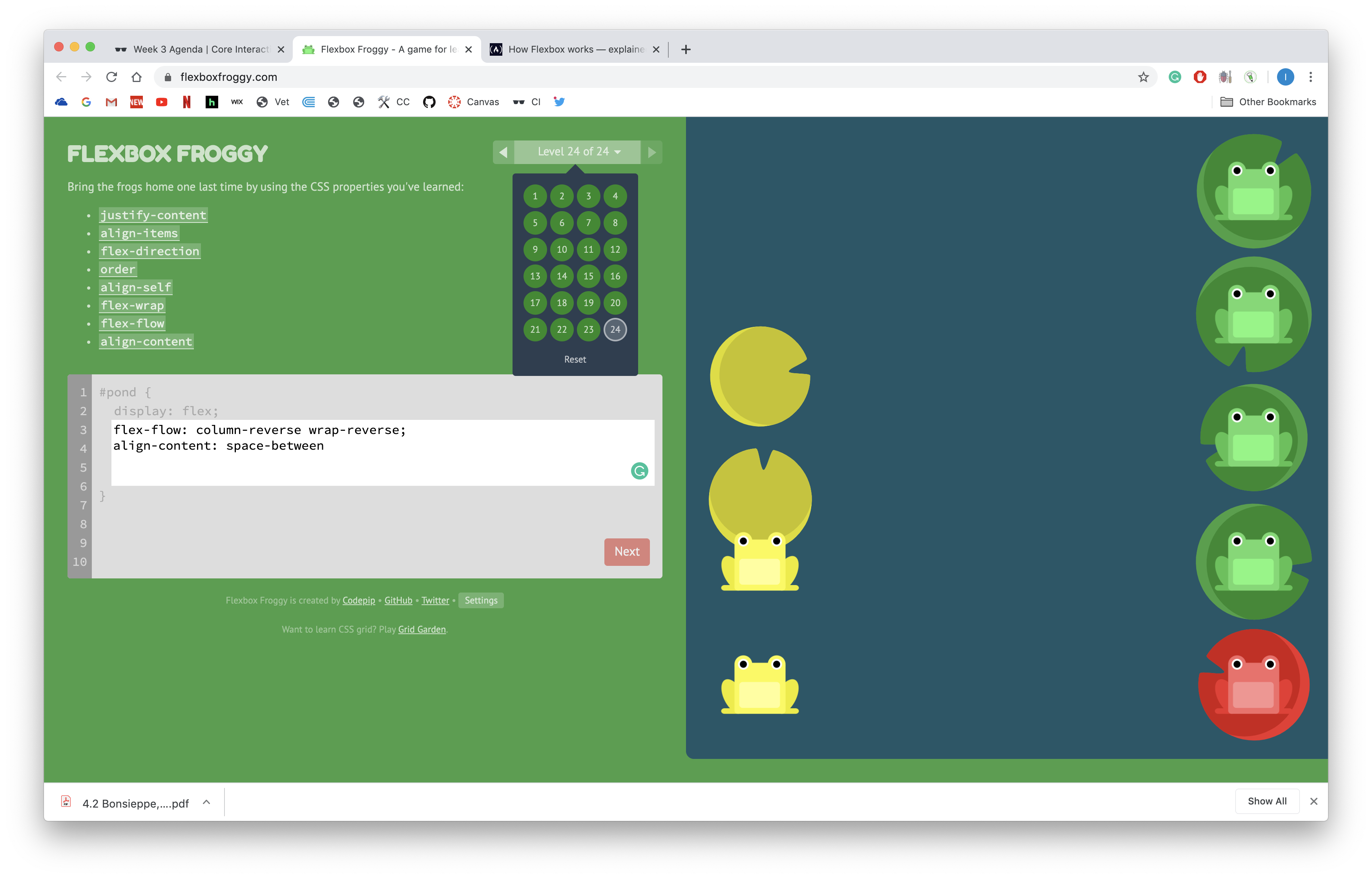This screenshot has width=1372, height=879.
Task: Open the Vet bookmark
Action: [x=273, y=102]
